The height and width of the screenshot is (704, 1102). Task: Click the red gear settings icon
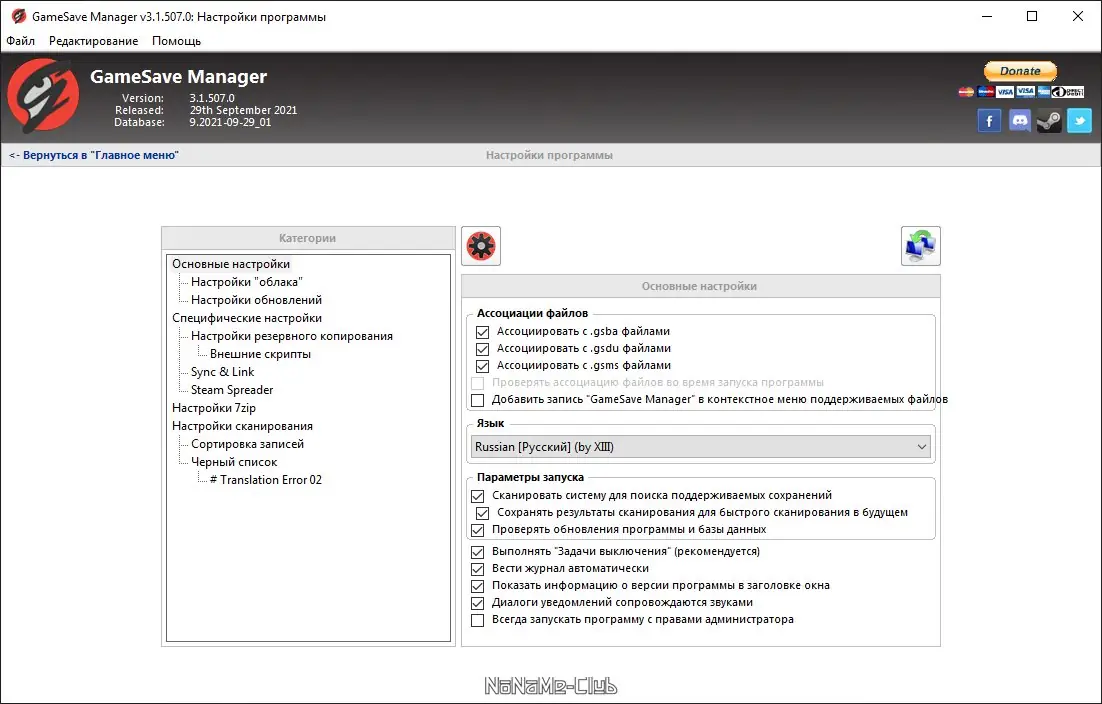[481, 246]
